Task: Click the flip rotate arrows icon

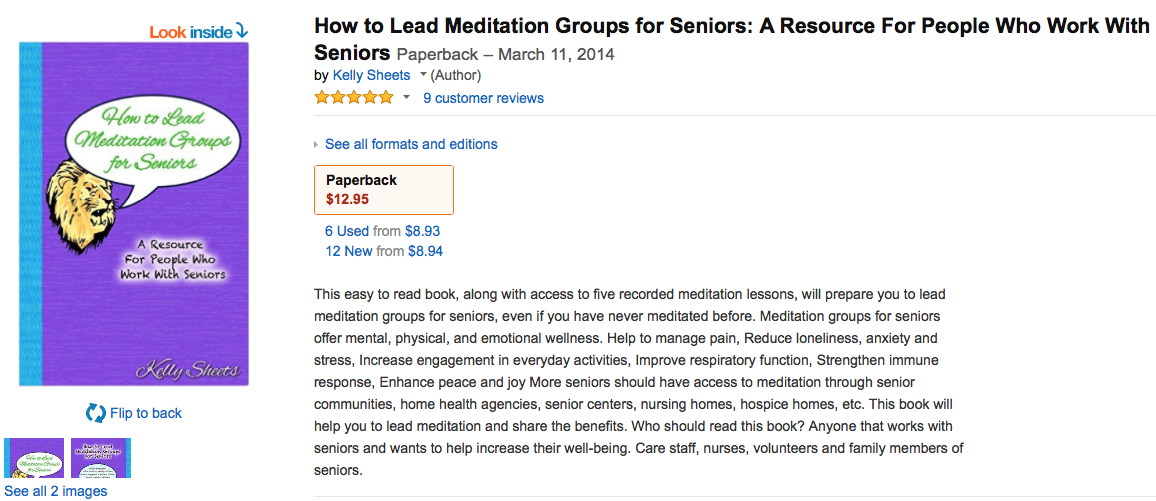Action: click(x=96, y=413)
